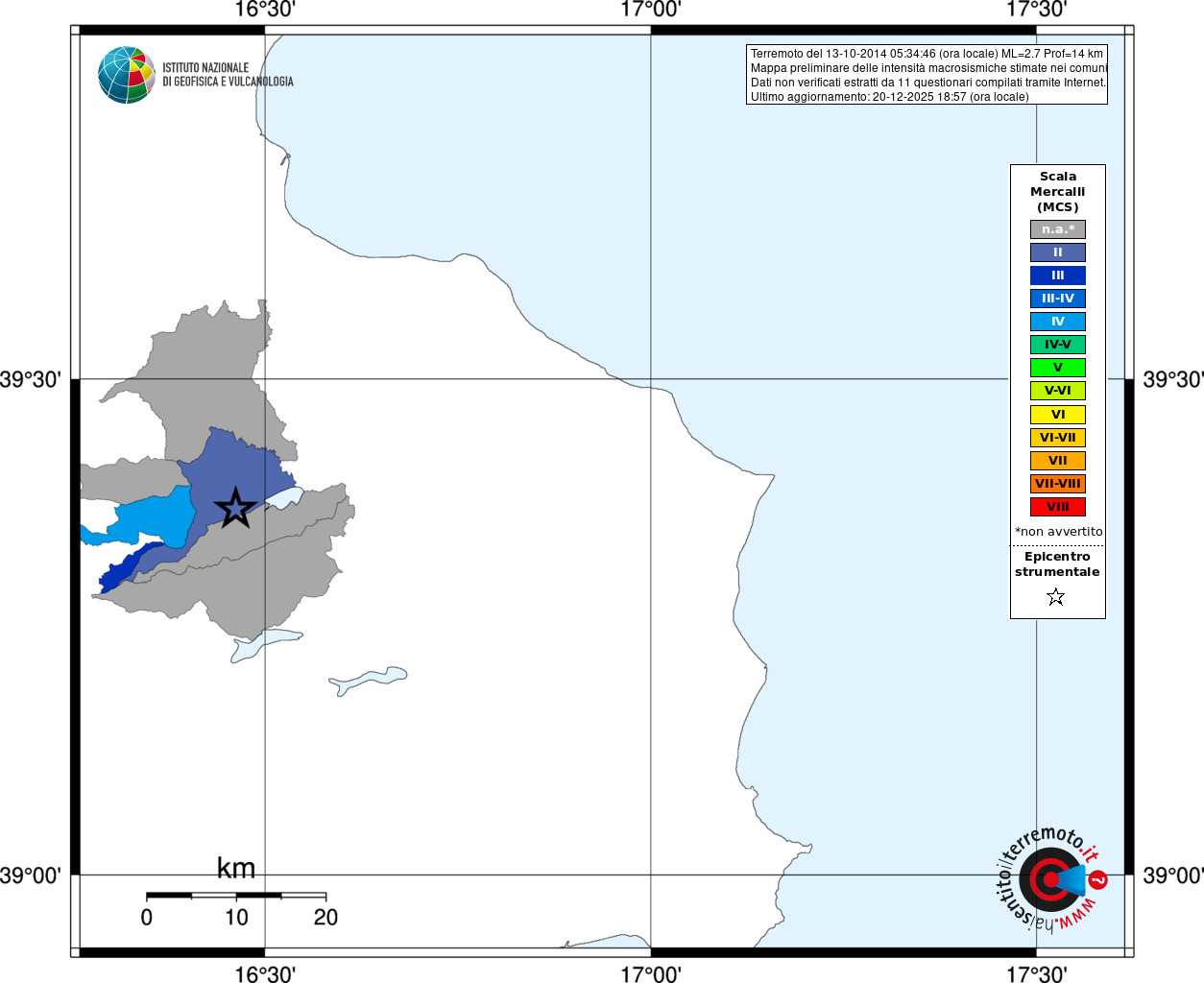The image size is (1204, 983).
Task: Select the III intensity legend swatch
Action: (x=1058, y=276)
